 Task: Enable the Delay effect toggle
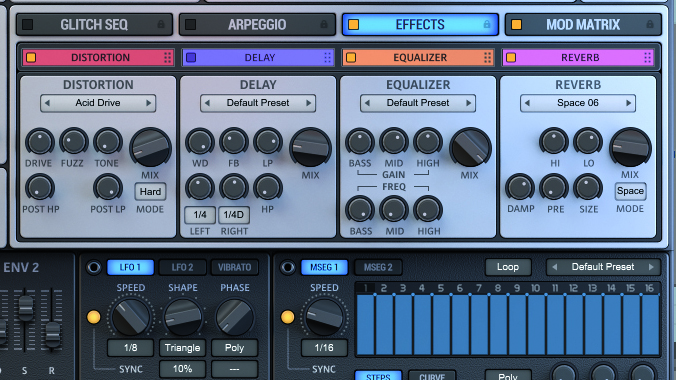tap(191, 57)
